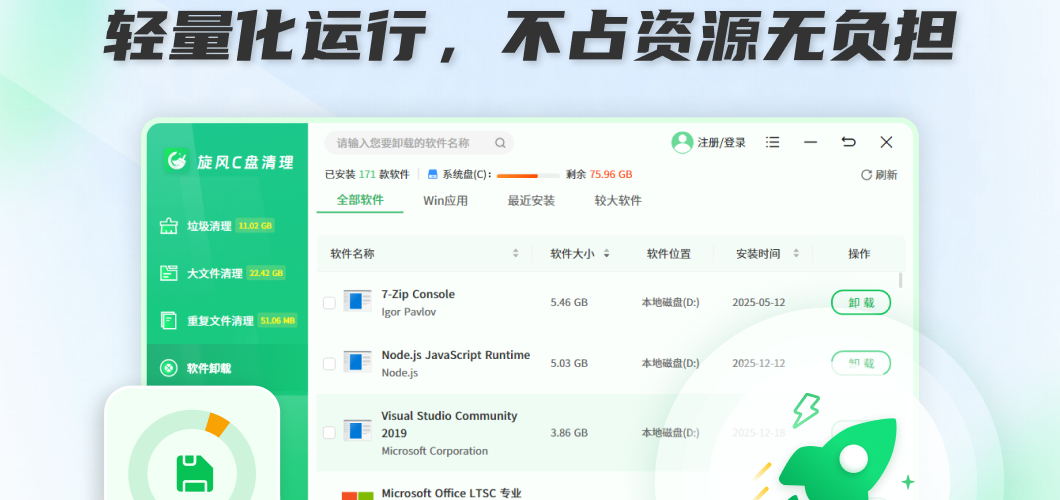Click the 刷新 label

[886, 175]
